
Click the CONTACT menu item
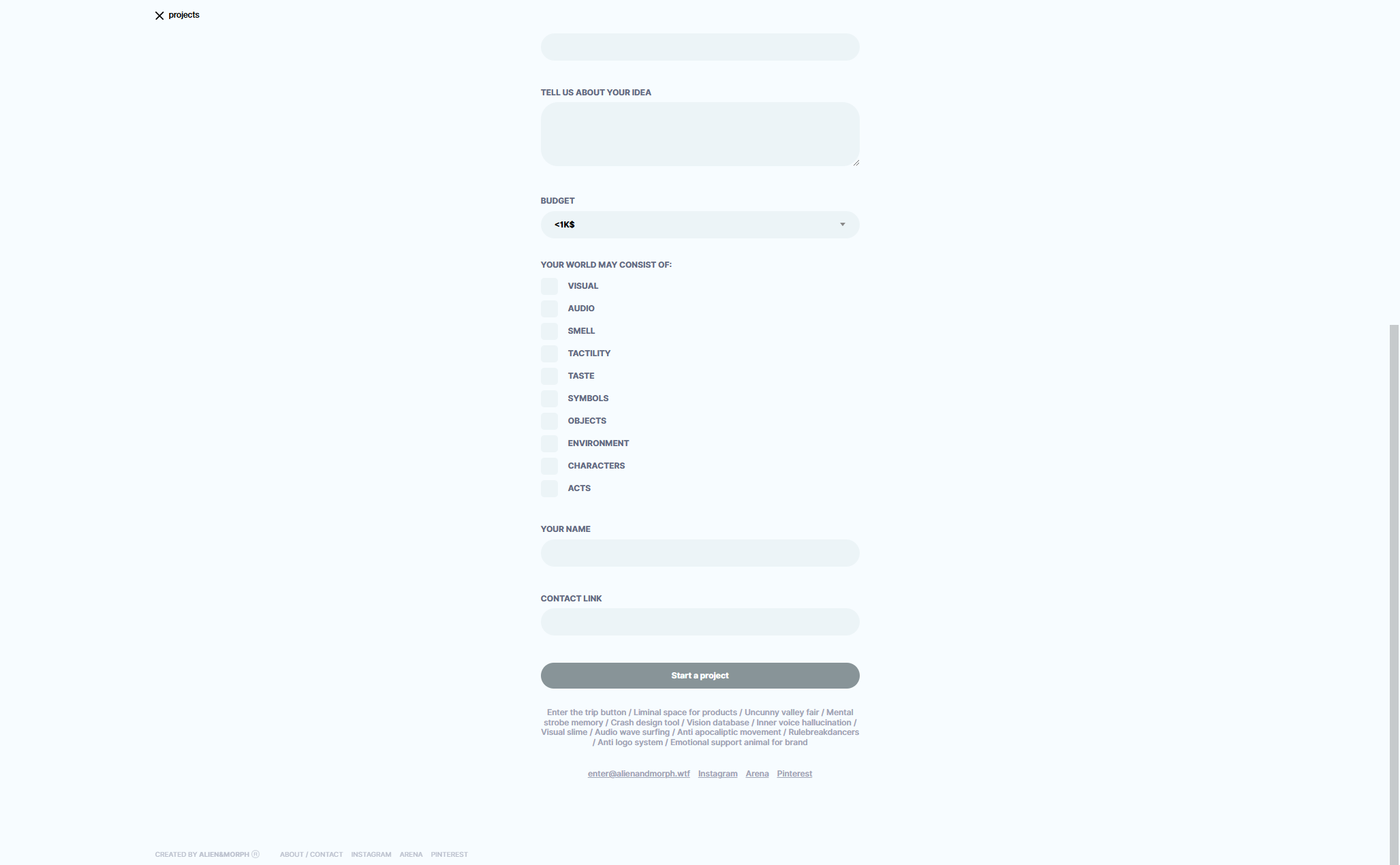coord(326,854)
